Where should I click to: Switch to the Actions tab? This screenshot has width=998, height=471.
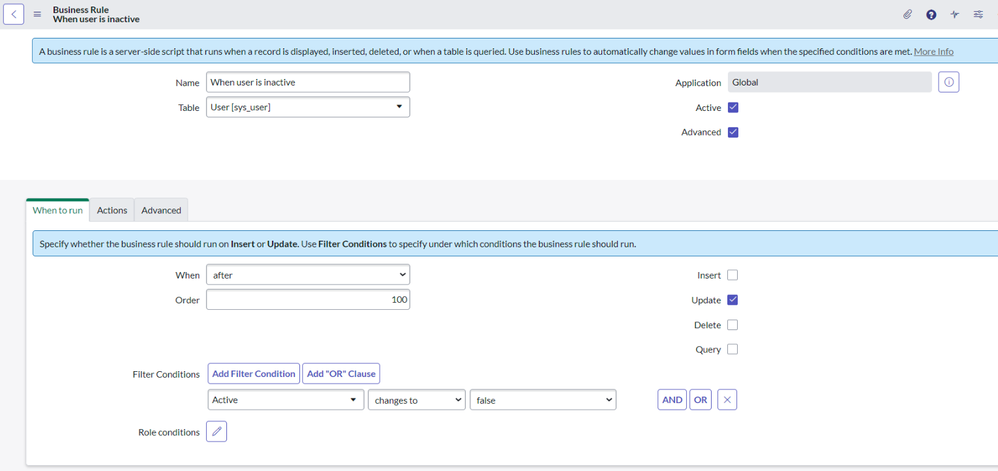[112, 210]
